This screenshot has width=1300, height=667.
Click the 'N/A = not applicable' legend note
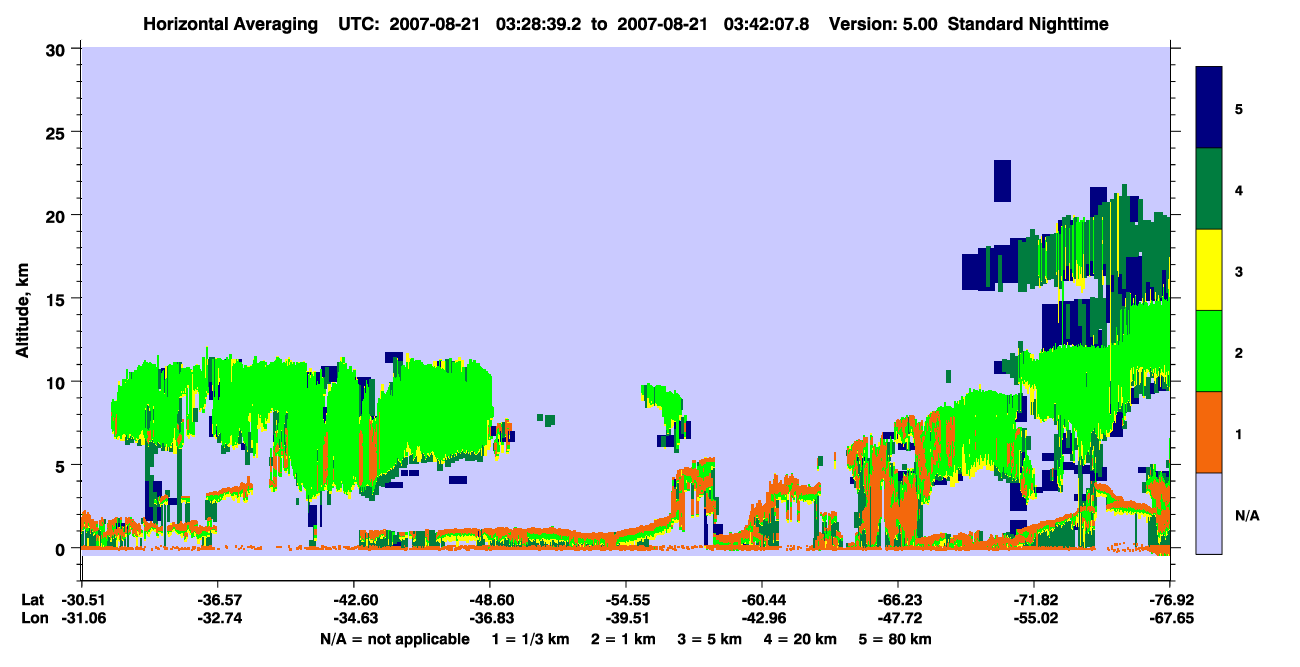[394, 639]
